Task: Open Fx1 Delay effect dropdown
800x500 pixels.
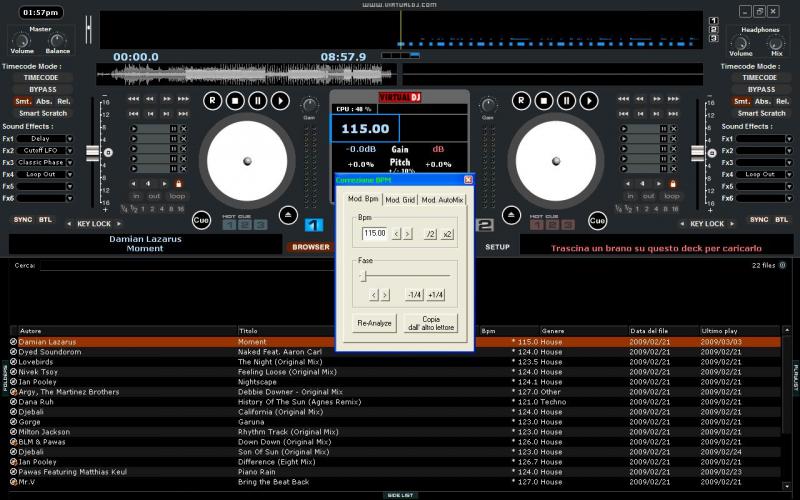Action: [70, 139]
